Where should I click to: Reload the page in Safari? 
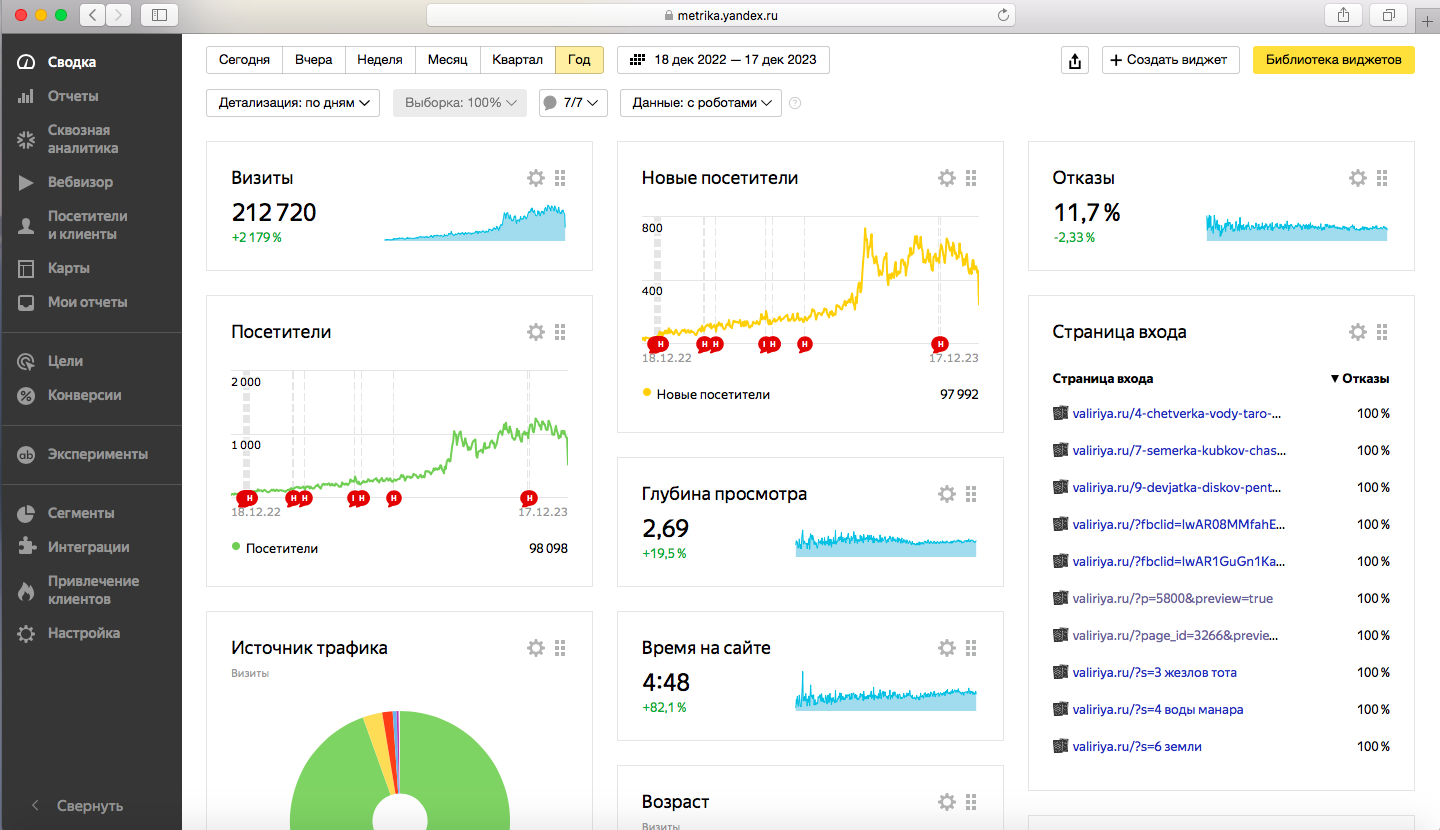(x=1003, y=15)
